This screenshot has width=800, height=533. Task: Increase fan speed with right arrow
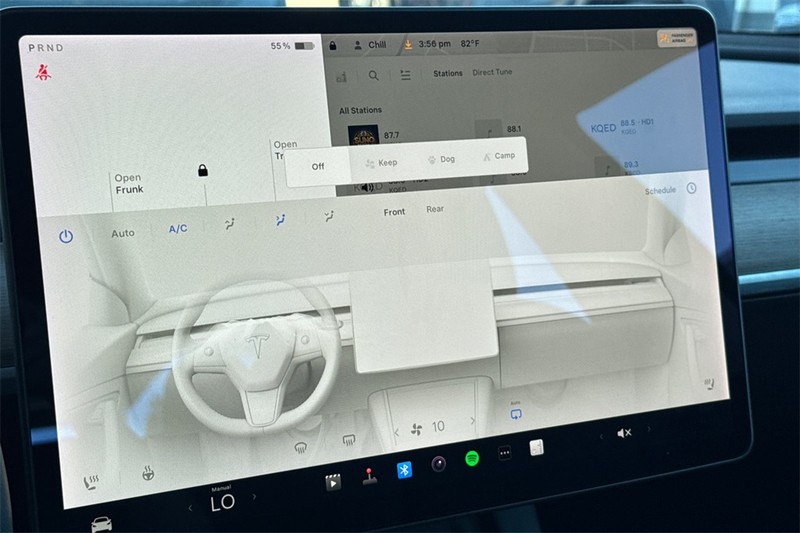click(472, 421)
